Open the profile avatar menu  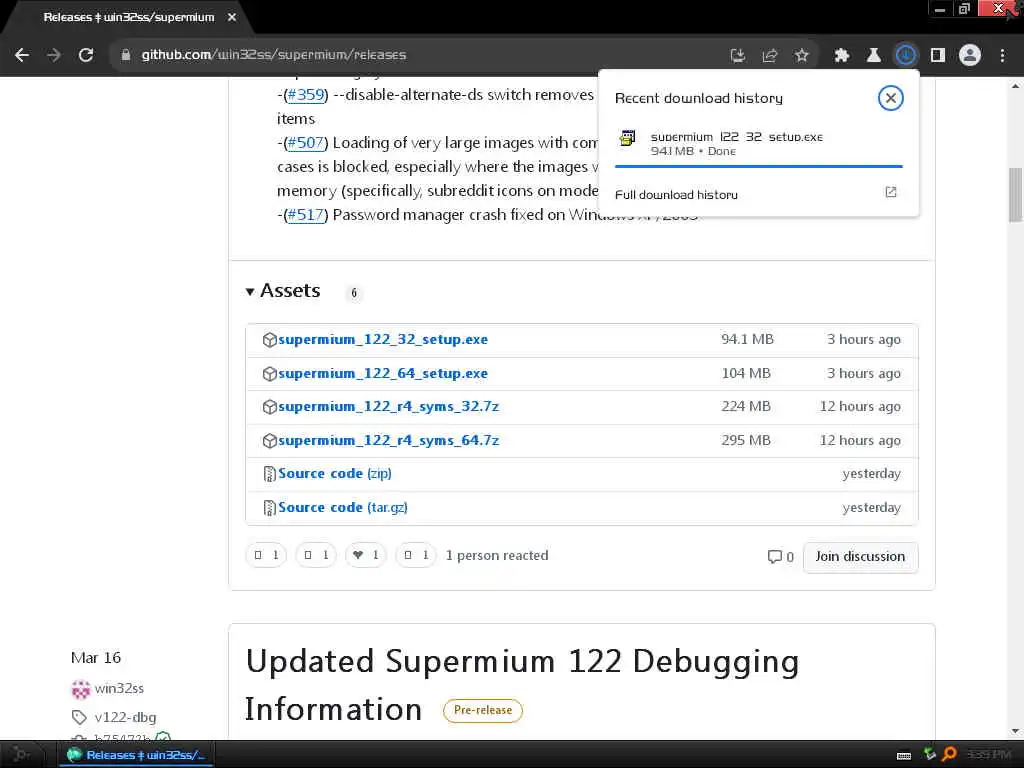tap(970, 56)
